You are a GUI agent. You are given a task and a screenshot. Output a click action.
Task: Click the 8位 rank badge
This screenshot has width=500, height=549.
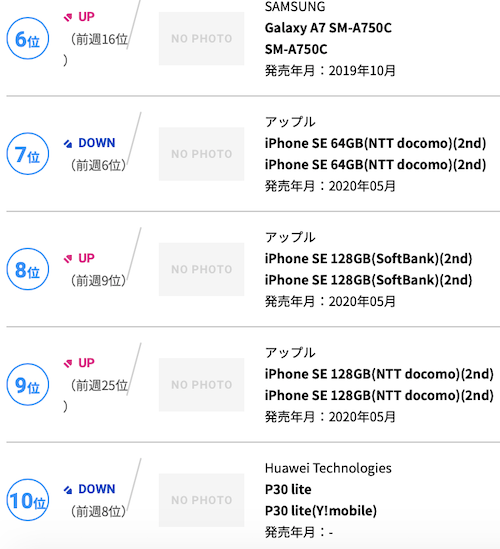(x=28, y=269)
